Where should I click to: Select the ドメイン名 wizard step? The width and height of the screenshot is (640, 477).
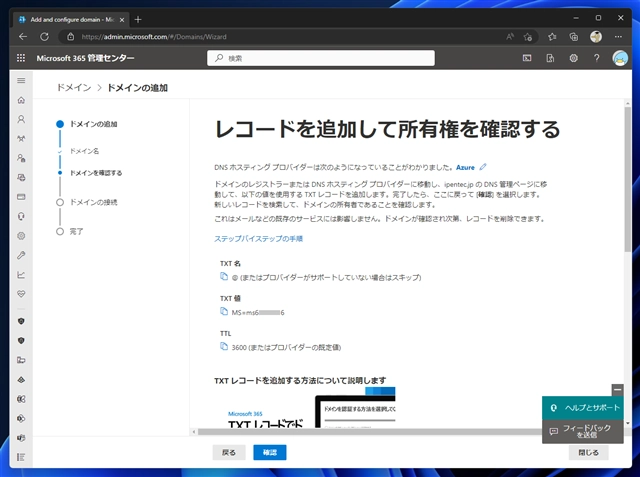84,151
